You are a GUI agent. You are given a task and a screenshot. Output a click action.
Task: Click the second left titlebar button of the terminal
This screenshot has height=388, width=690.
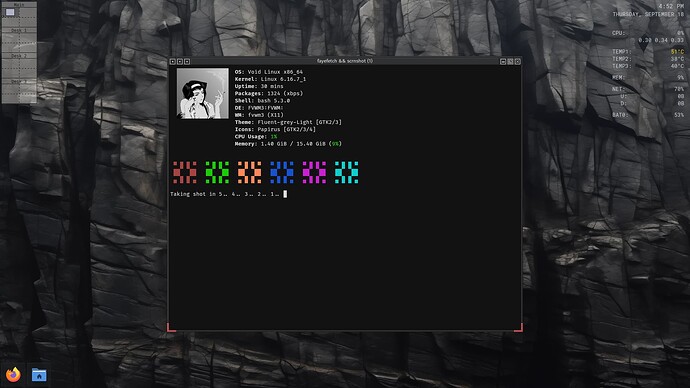[x=180, y=62]
